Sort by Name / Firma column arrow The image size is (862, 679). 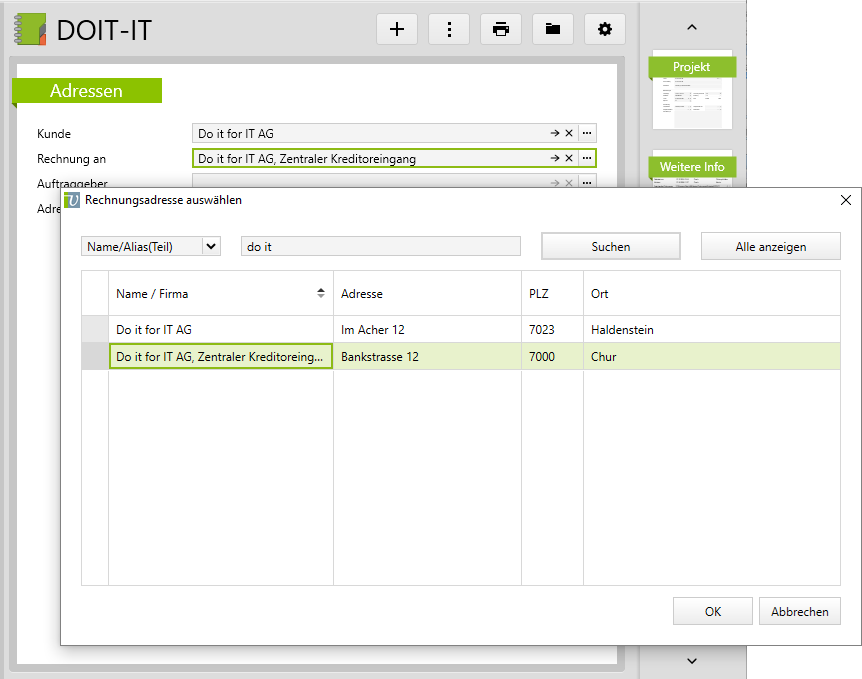(x=321, y=293)
